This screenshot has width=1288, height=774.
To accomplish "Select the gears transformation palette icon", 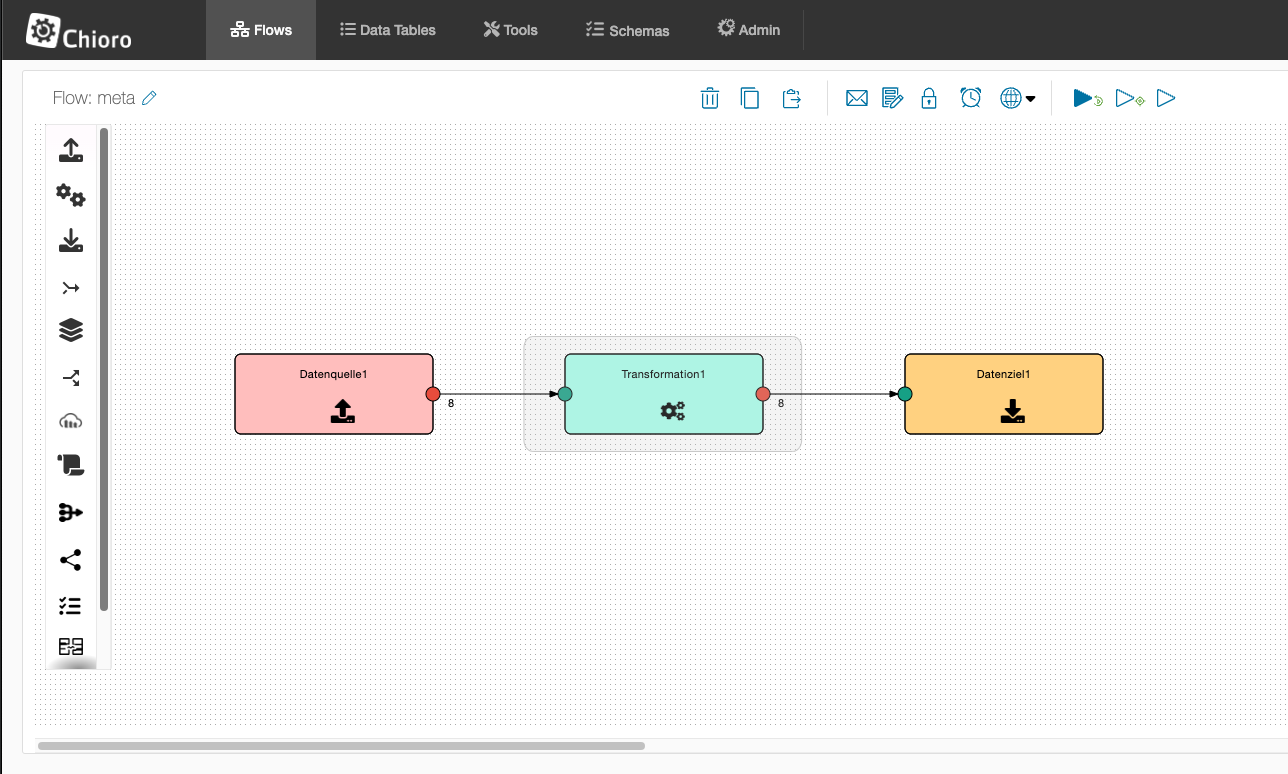I will [70, 196].
